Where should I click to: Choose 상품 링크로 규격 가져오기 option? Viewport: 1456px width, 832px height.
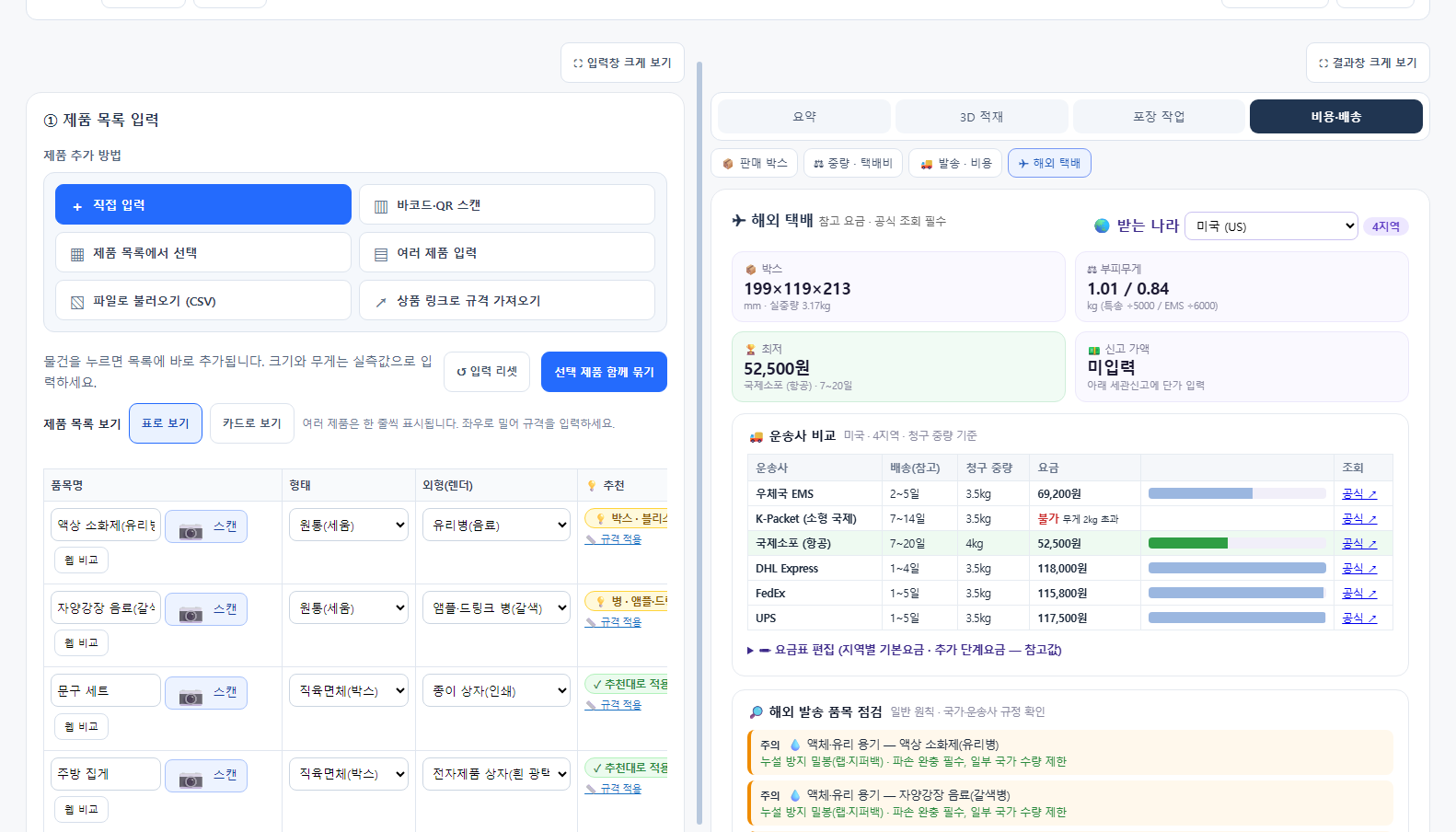tap(506, 300)
